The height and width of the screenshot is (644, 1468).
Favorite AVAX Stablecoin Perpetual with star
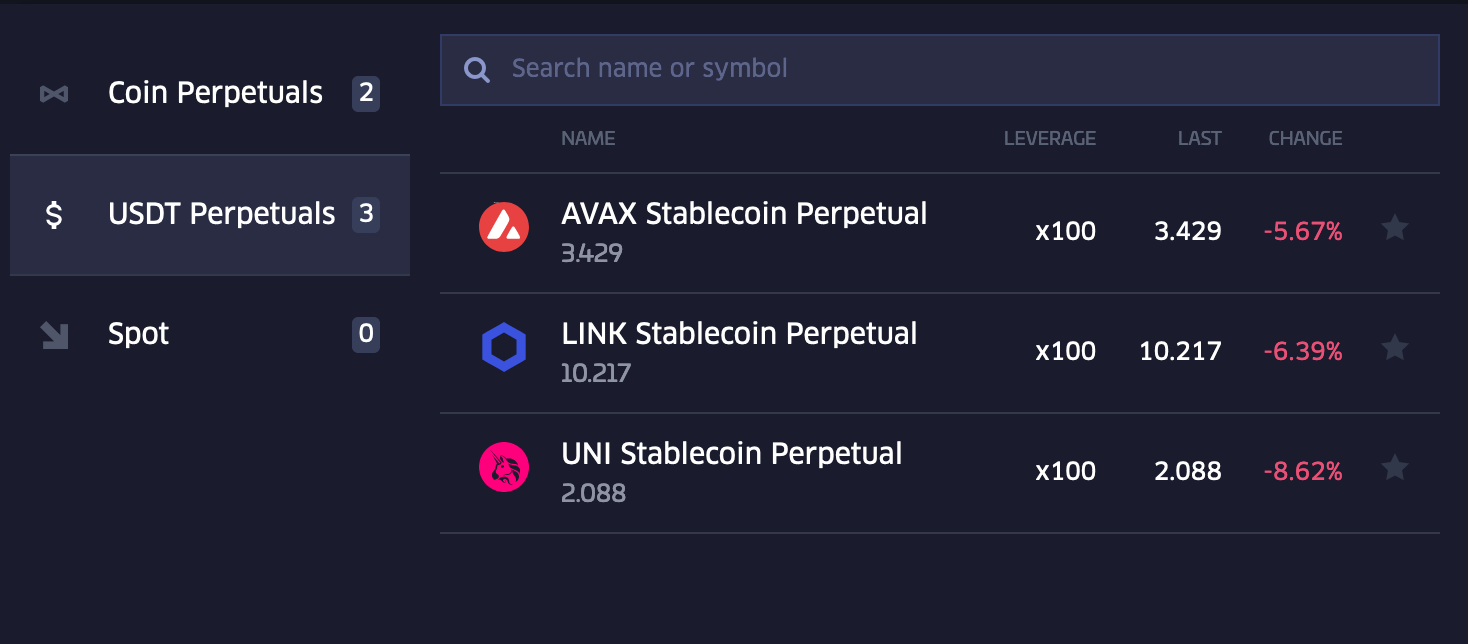[1394, 229]
